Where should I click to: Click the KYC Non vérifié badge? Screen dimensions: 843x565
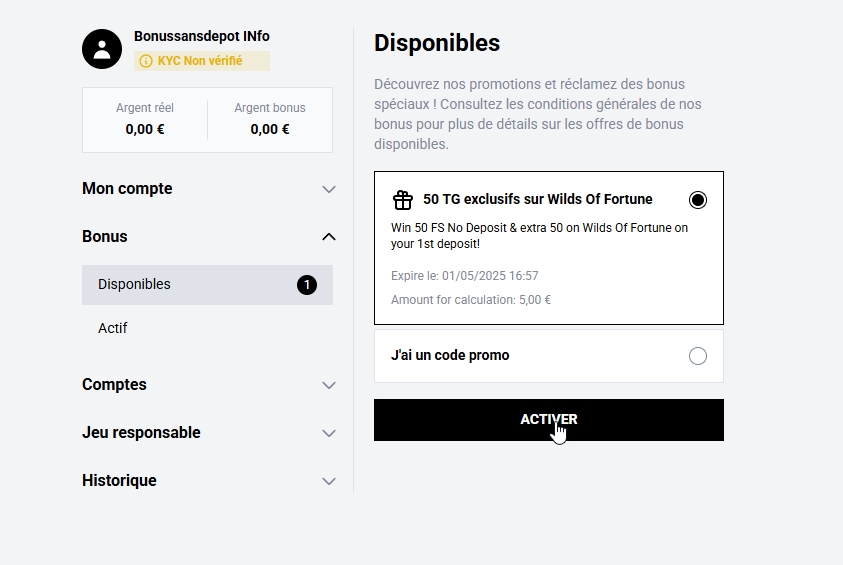click(202, 61)
